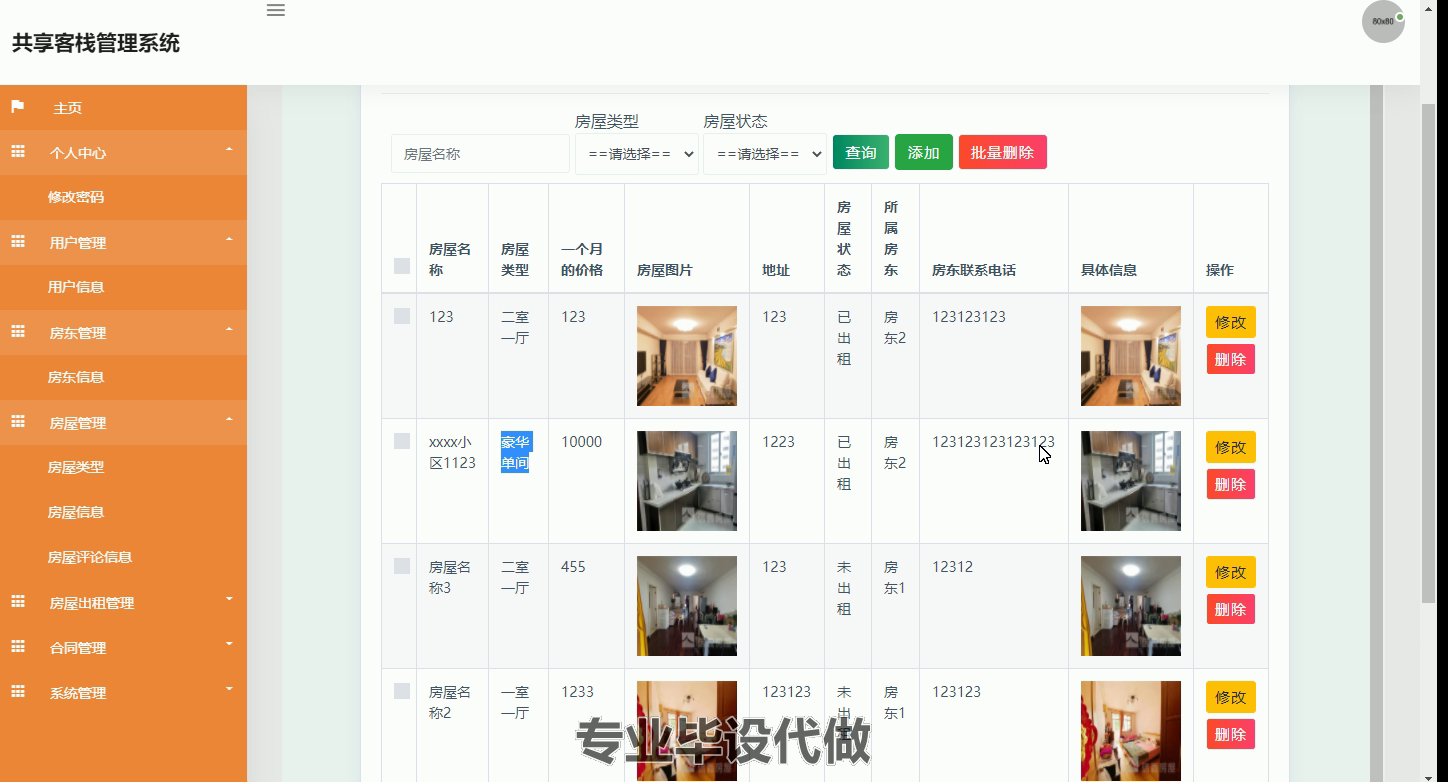
Task: Click 修改 for row xxxx小区1123
Action: 1231,447
